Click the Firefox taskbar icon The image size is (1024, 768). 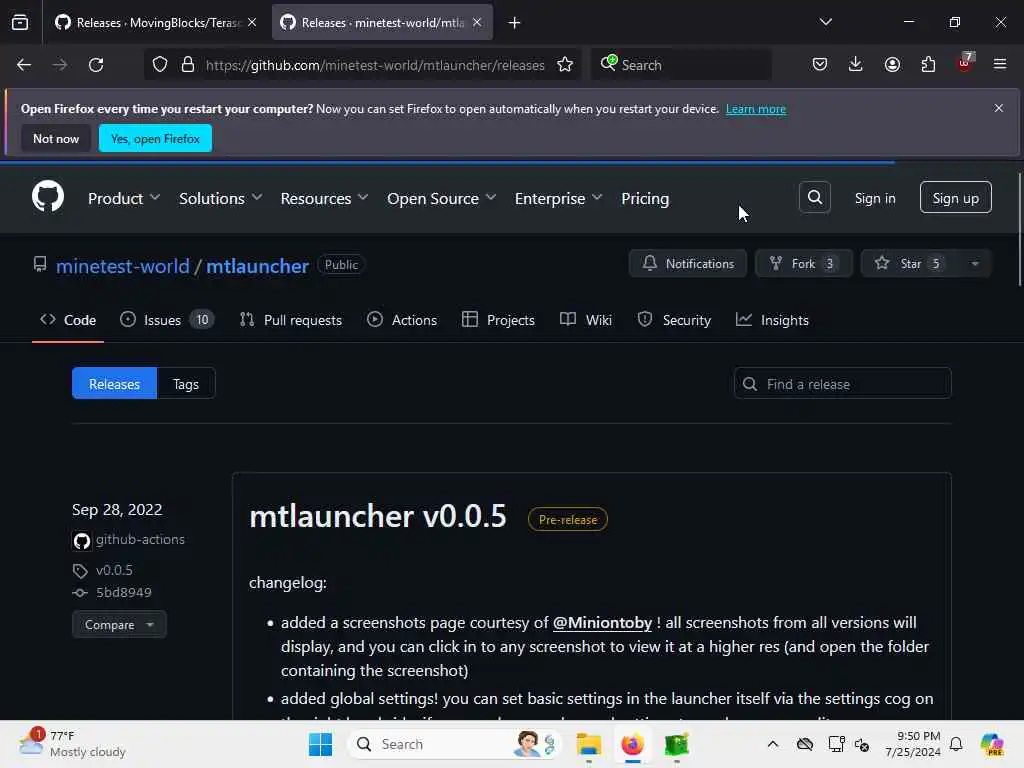(x=632, y=744)
